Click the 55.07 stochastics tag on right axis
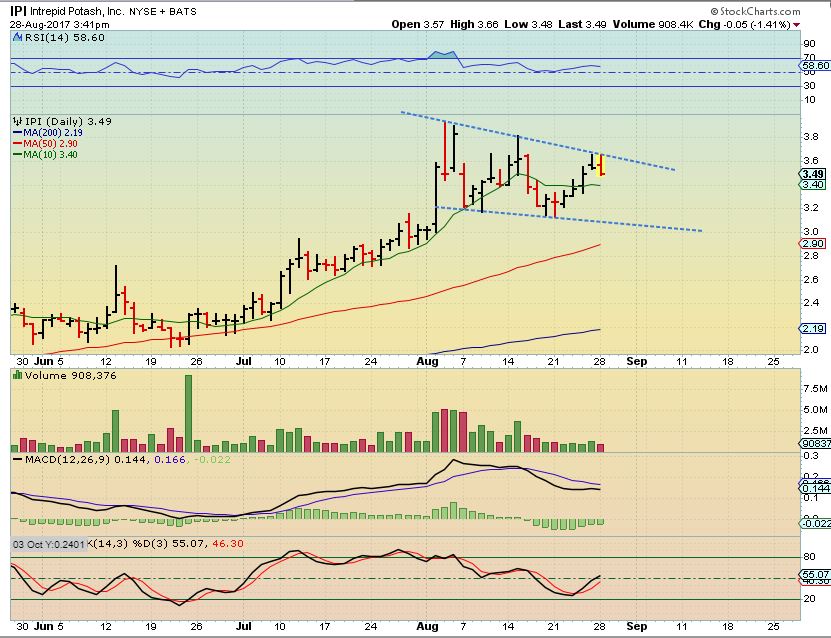 pyautogui.click(x=815, y=574)
